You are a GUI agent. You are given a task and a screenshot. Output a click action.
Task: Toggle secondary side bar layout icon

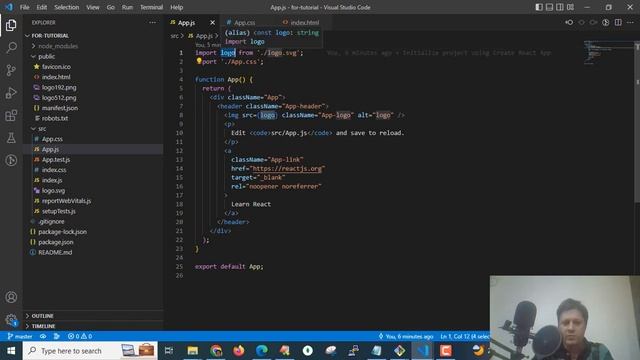pos(560,7)
